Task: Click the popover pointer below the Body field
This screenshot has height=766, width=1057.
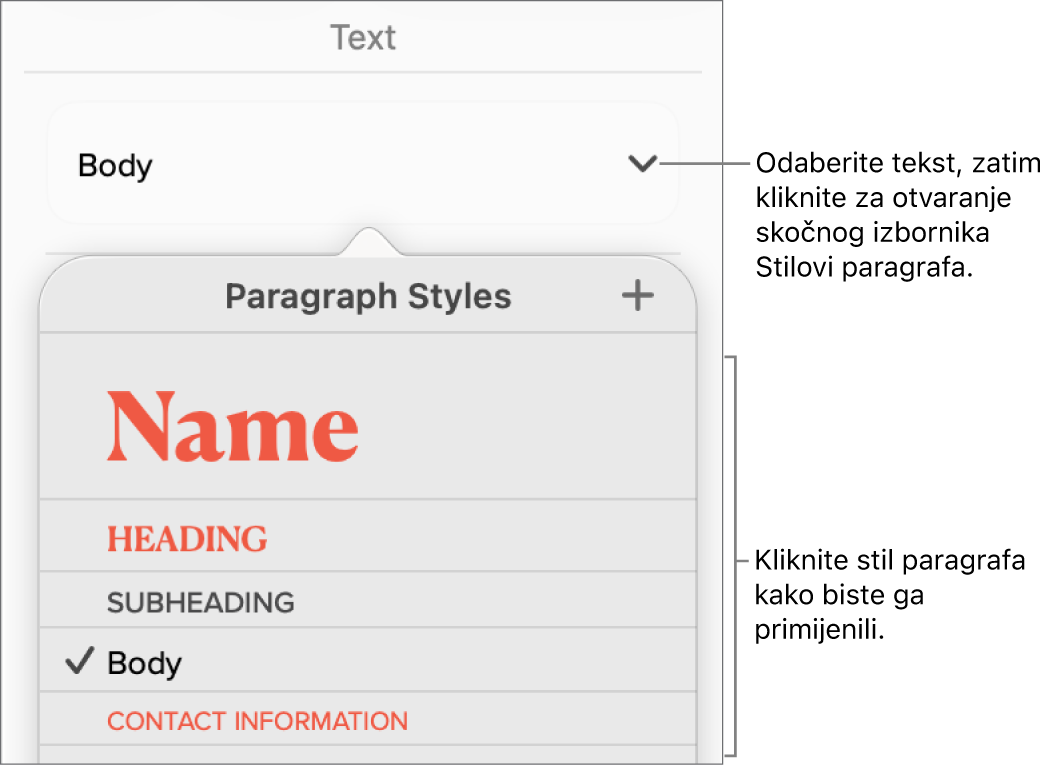Action: click(369, 241)
